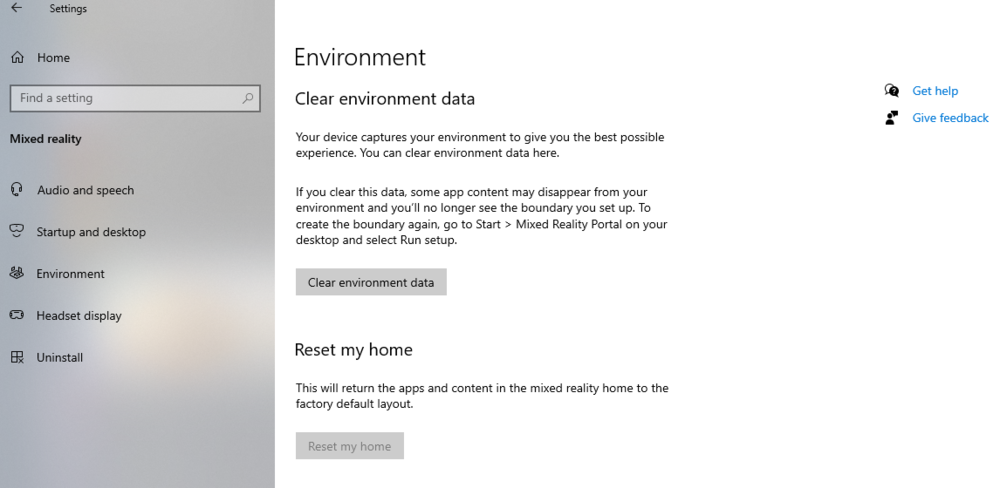Click the Get help chat bubble icon
Image resolution: width=1000 pixels, height=488 pixels.
tap(892, 91)
